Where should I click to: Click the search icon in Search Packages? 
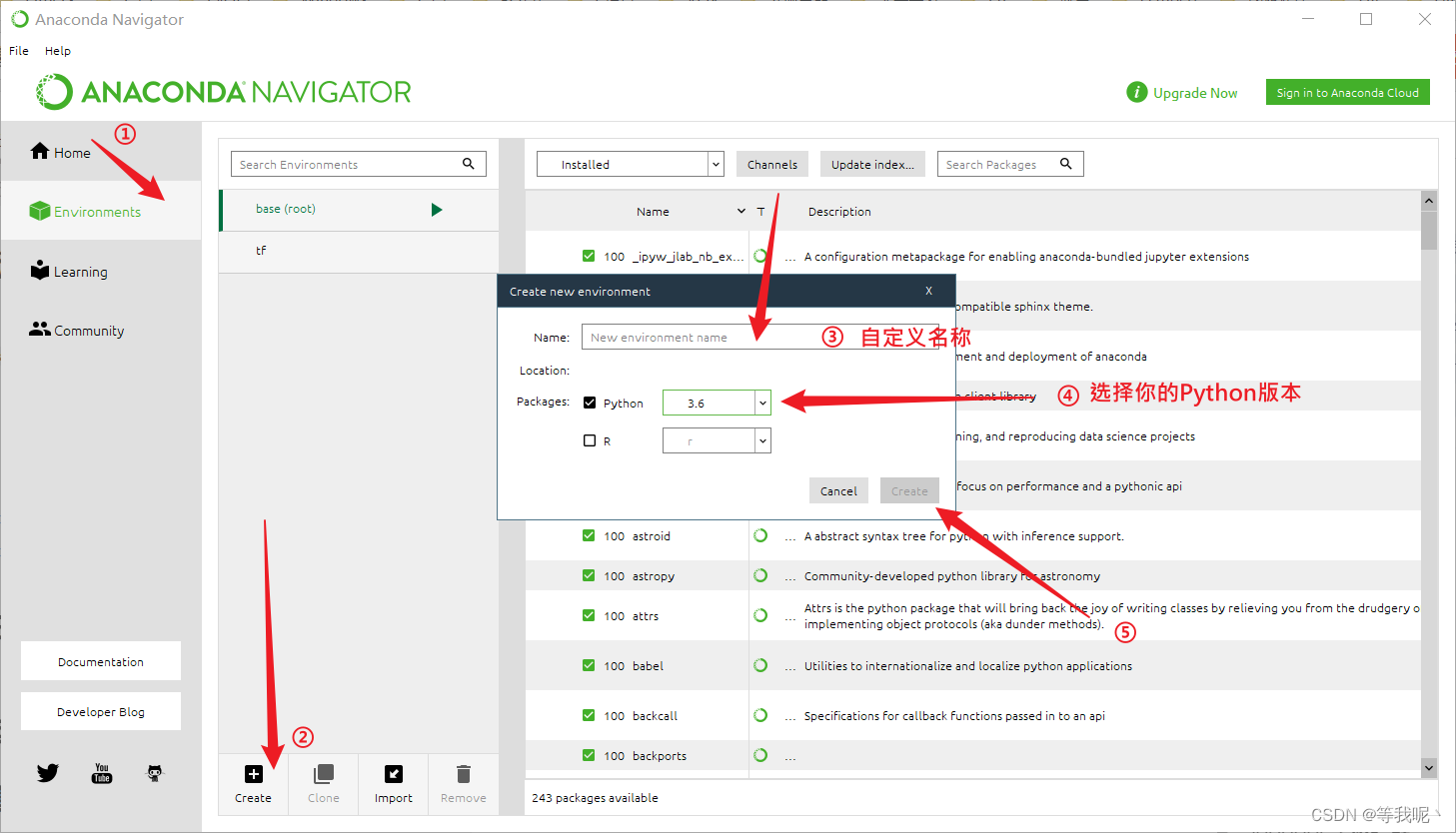pos(1066,164)
